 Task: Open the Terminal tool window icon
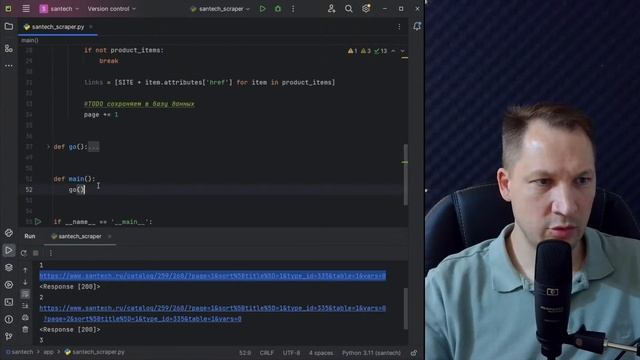pos(9,302)
